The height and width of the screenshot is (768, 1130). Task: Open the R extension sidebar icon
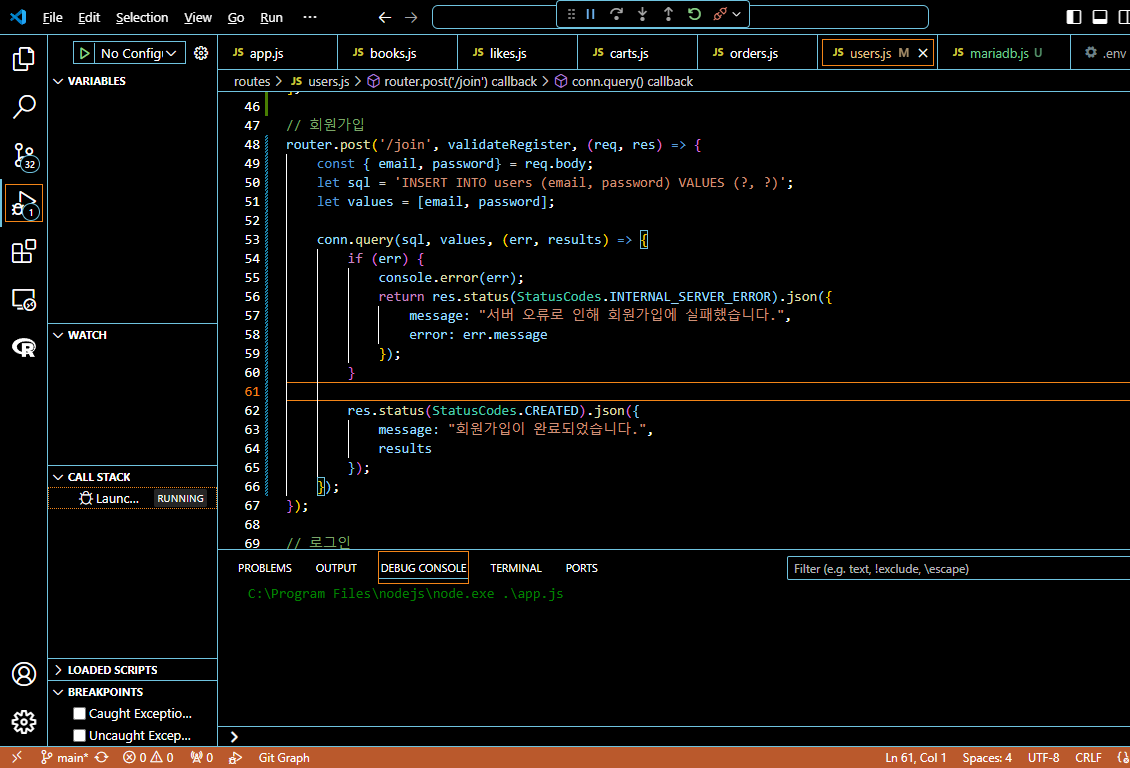(x=24, y=348)
